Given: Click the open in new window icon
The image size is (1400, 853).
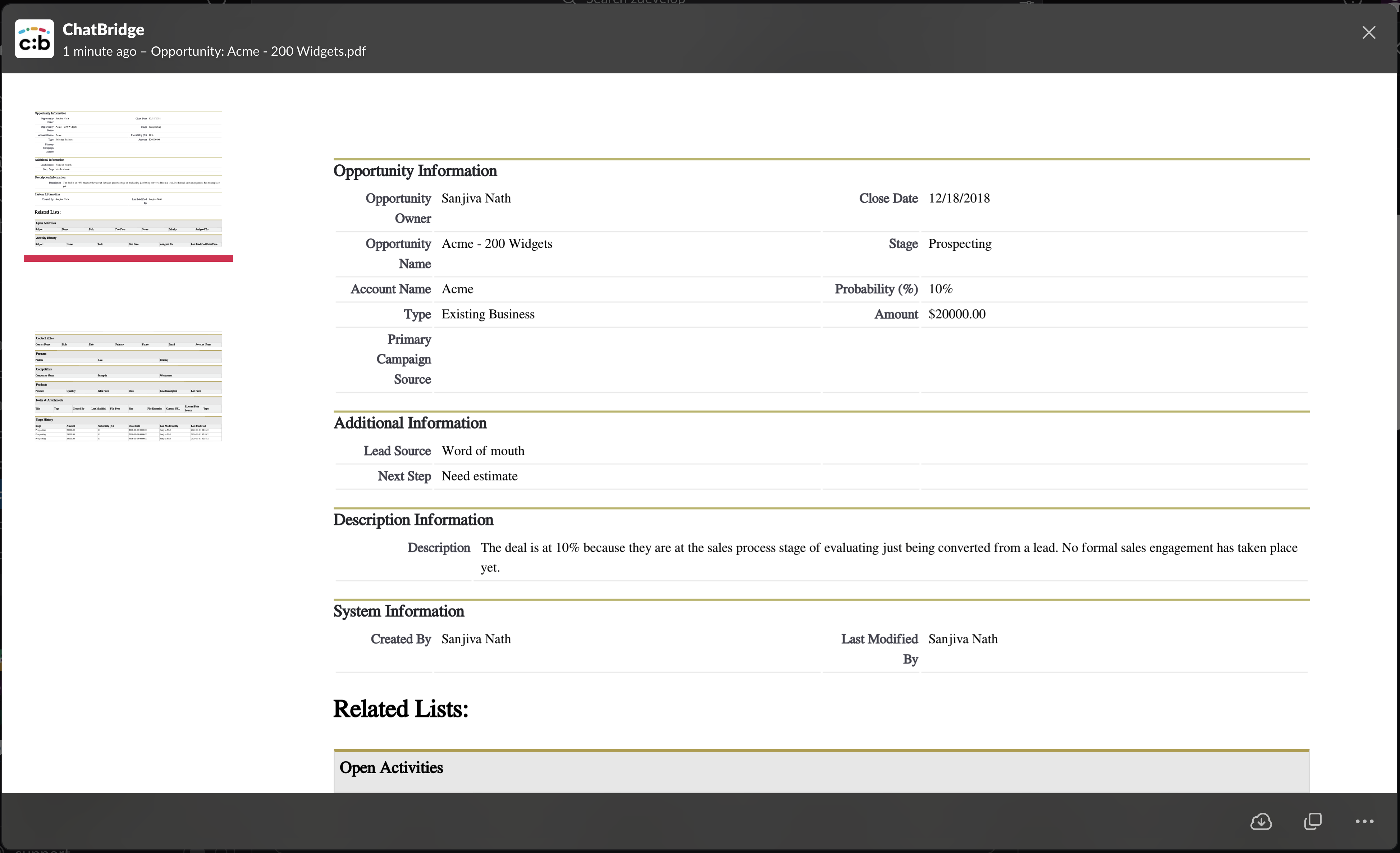Looking at the screenshot, I should tap(1313, 821).
